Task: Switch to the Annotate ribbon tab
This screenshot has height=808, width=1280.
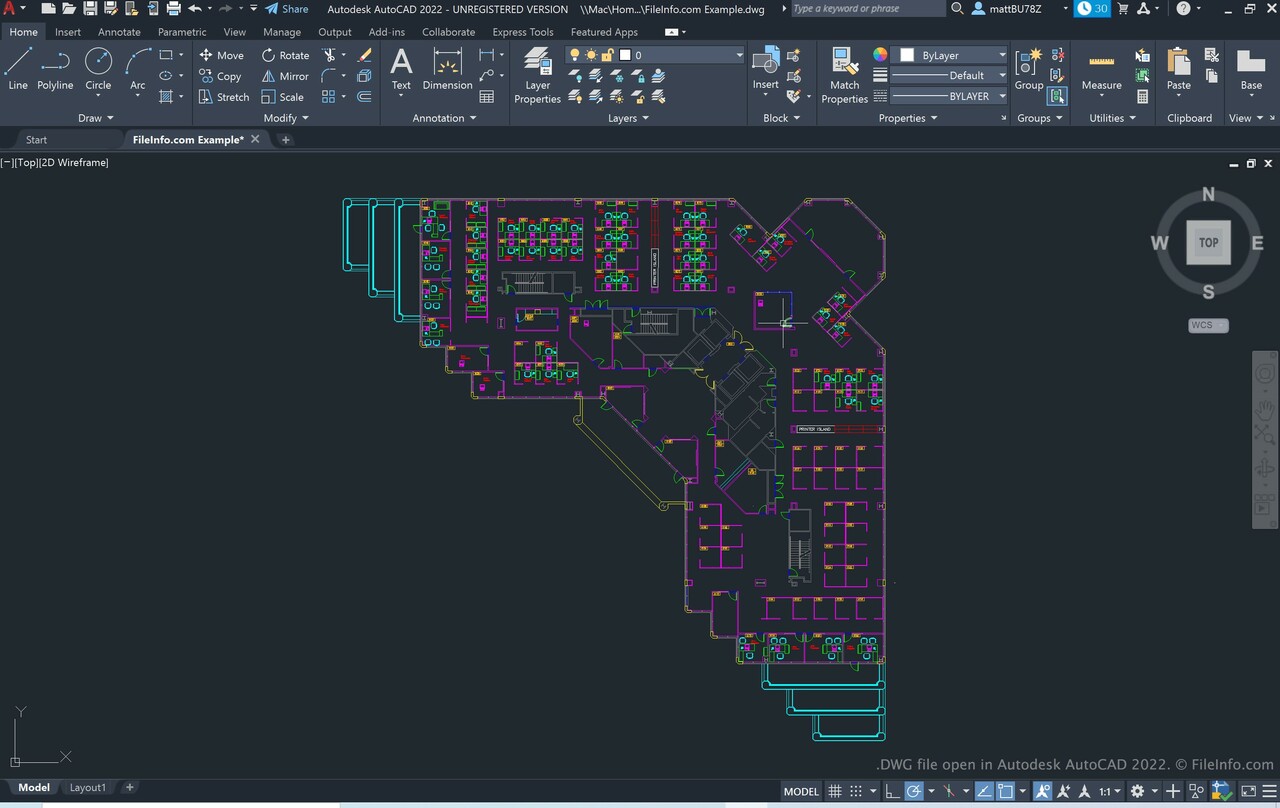Action: (119, 32)
